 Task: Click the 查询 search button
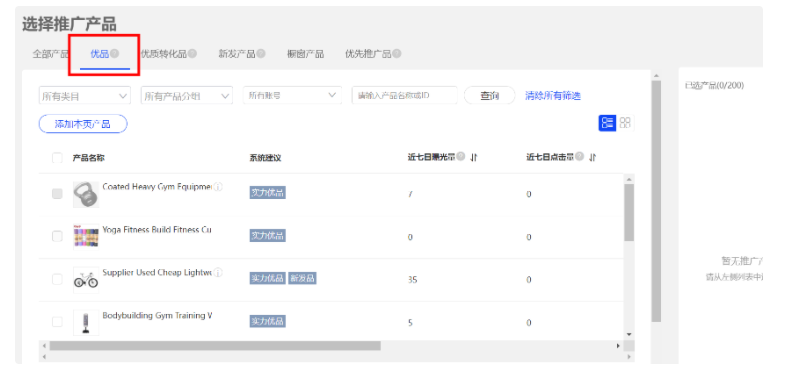(x=490, y=96)
